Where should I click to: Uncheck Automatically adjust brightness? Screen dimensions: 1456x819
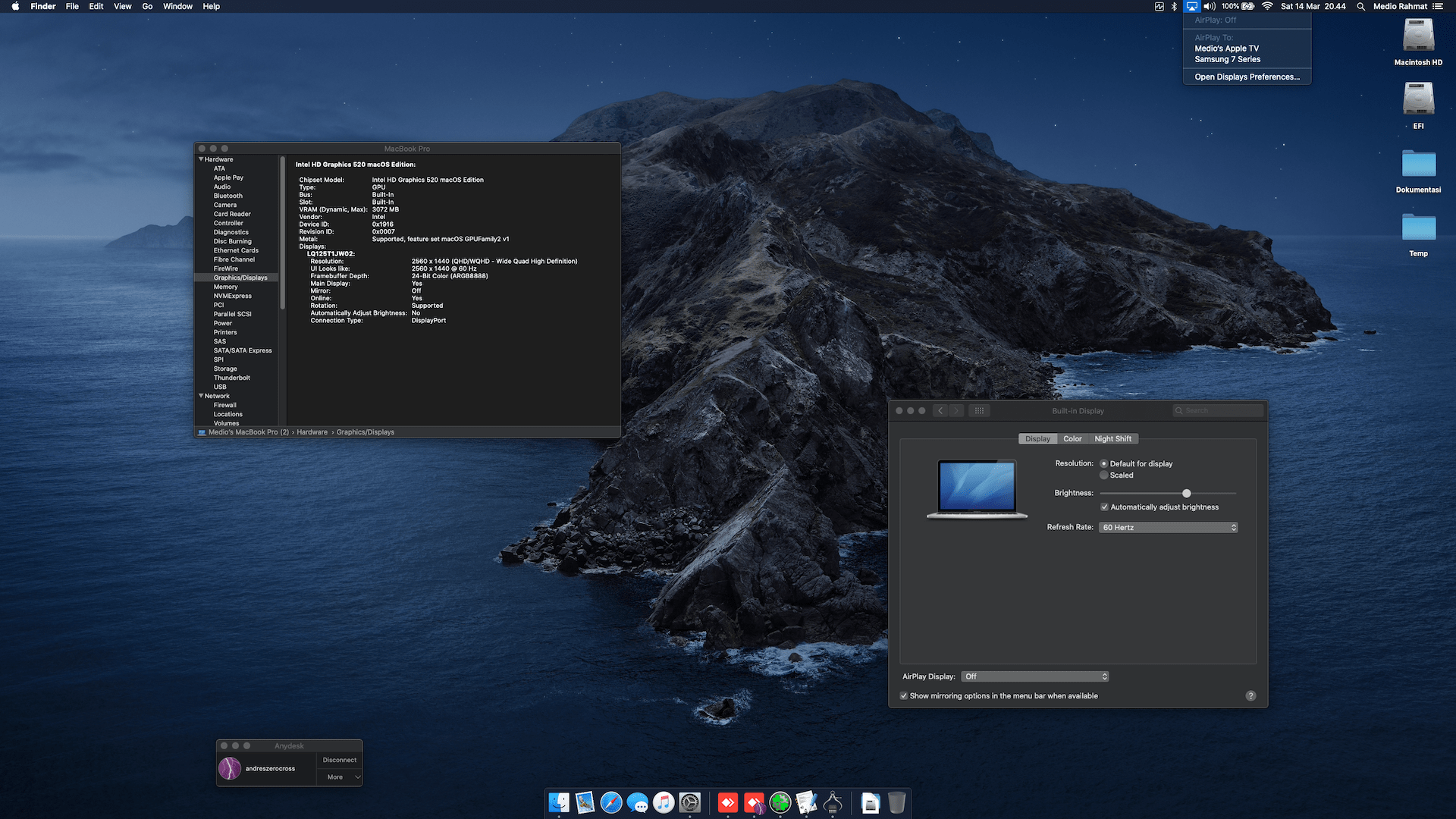(1104, 507)
